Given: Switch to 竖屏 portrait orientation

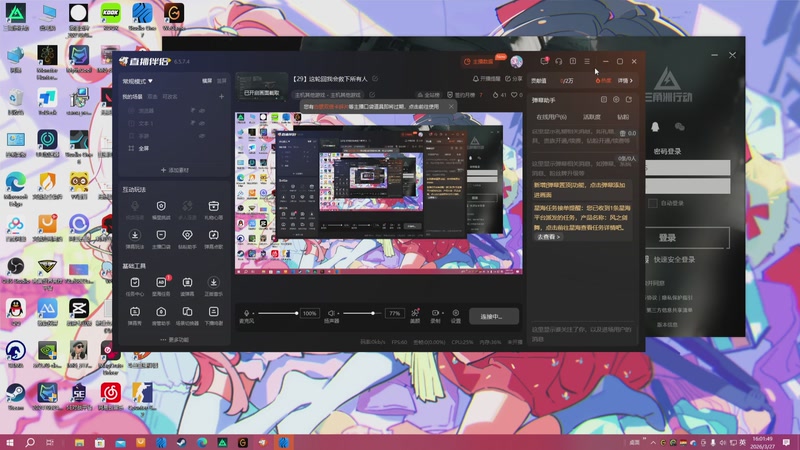Looking at the screenshot, I should (221, 81).
